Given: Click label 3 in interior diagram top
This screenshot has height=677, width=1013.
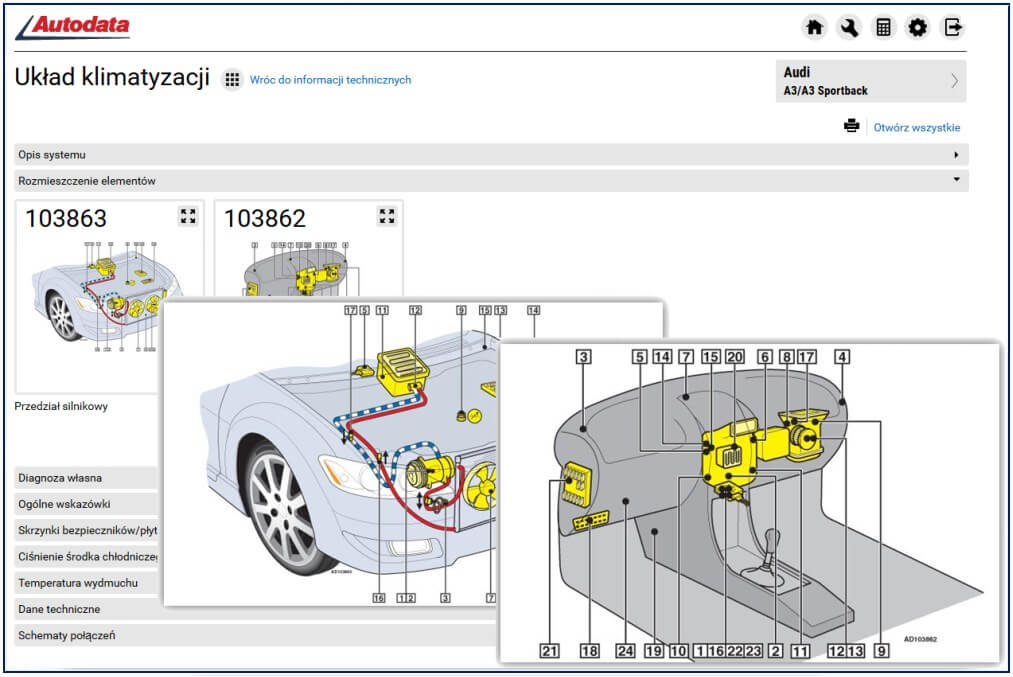Looking at the screenshot, I should (x=583, y=357).
